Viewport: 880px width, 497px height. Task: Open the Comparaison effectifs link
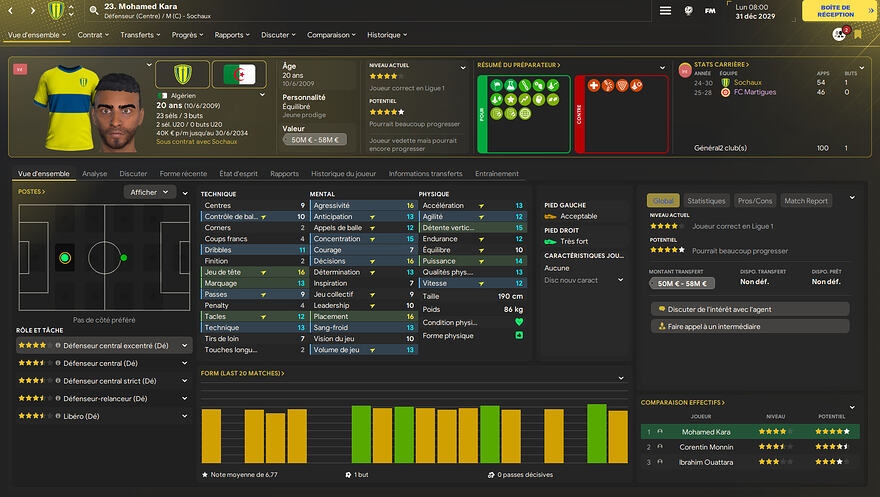tap(683, 402)
